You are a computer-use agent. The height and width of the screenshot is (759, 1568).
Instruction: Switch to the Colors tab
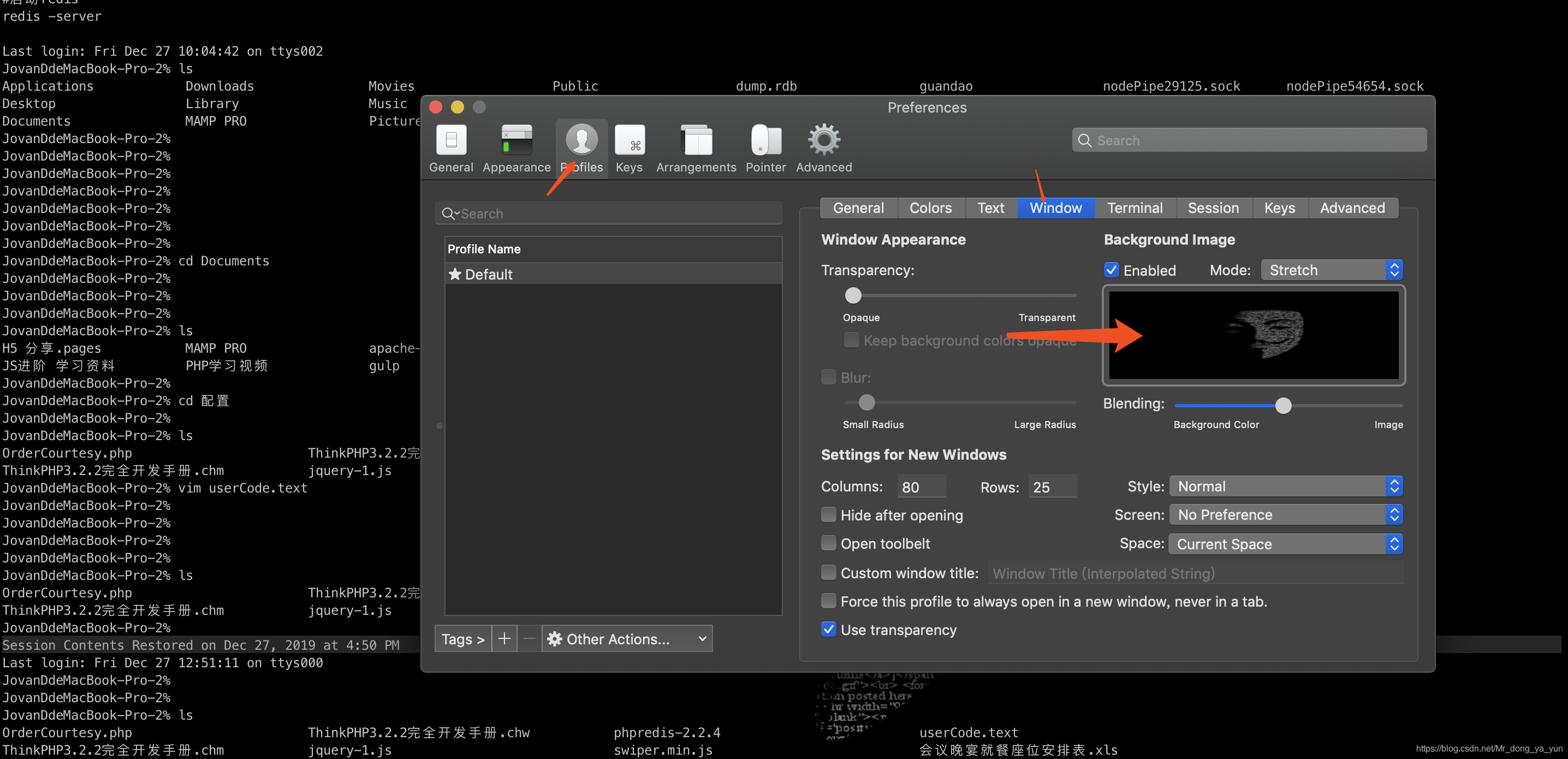point(930,207)
